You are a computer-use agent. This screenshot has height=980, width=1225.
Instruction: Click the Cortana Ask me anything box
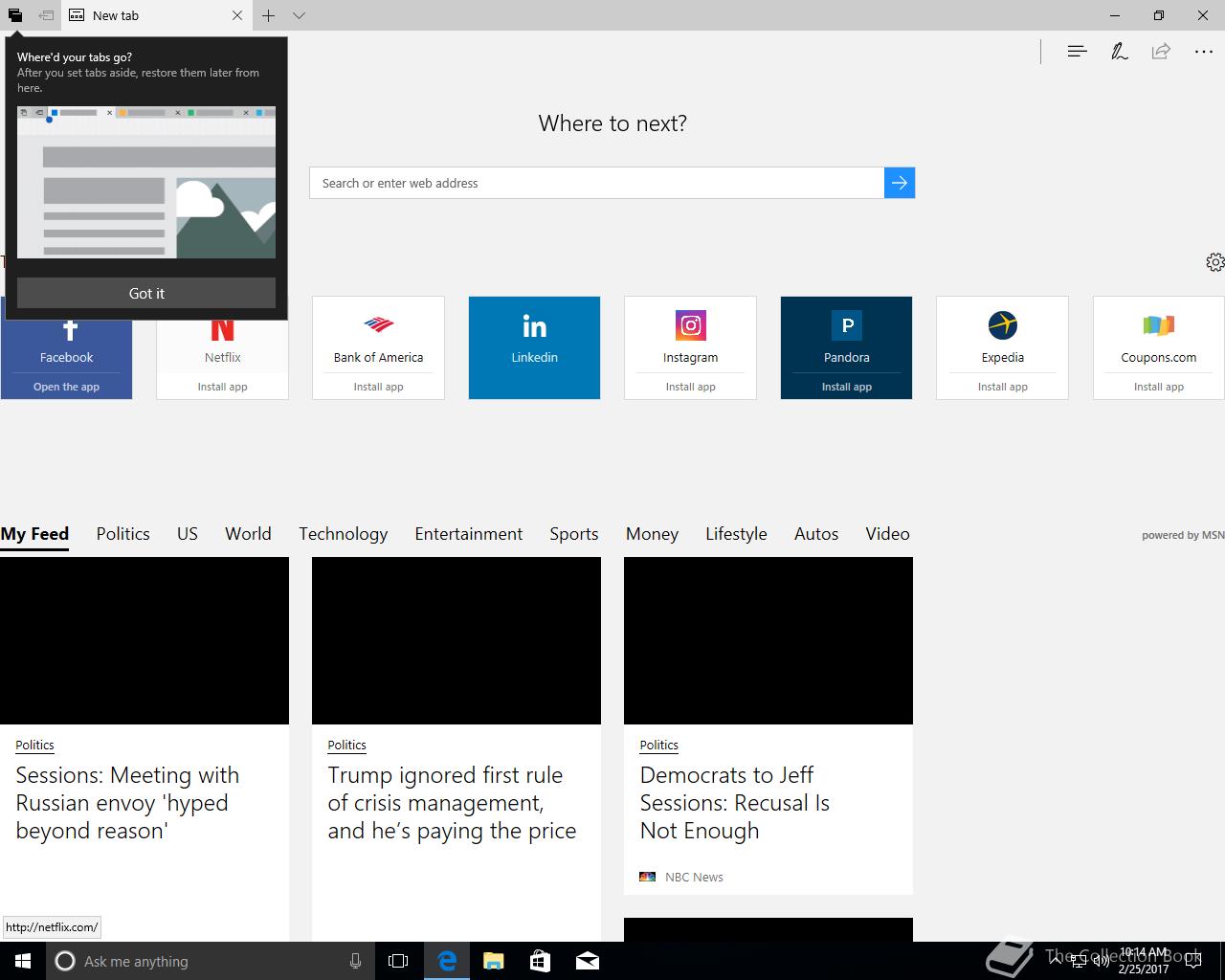coord(211,961)
